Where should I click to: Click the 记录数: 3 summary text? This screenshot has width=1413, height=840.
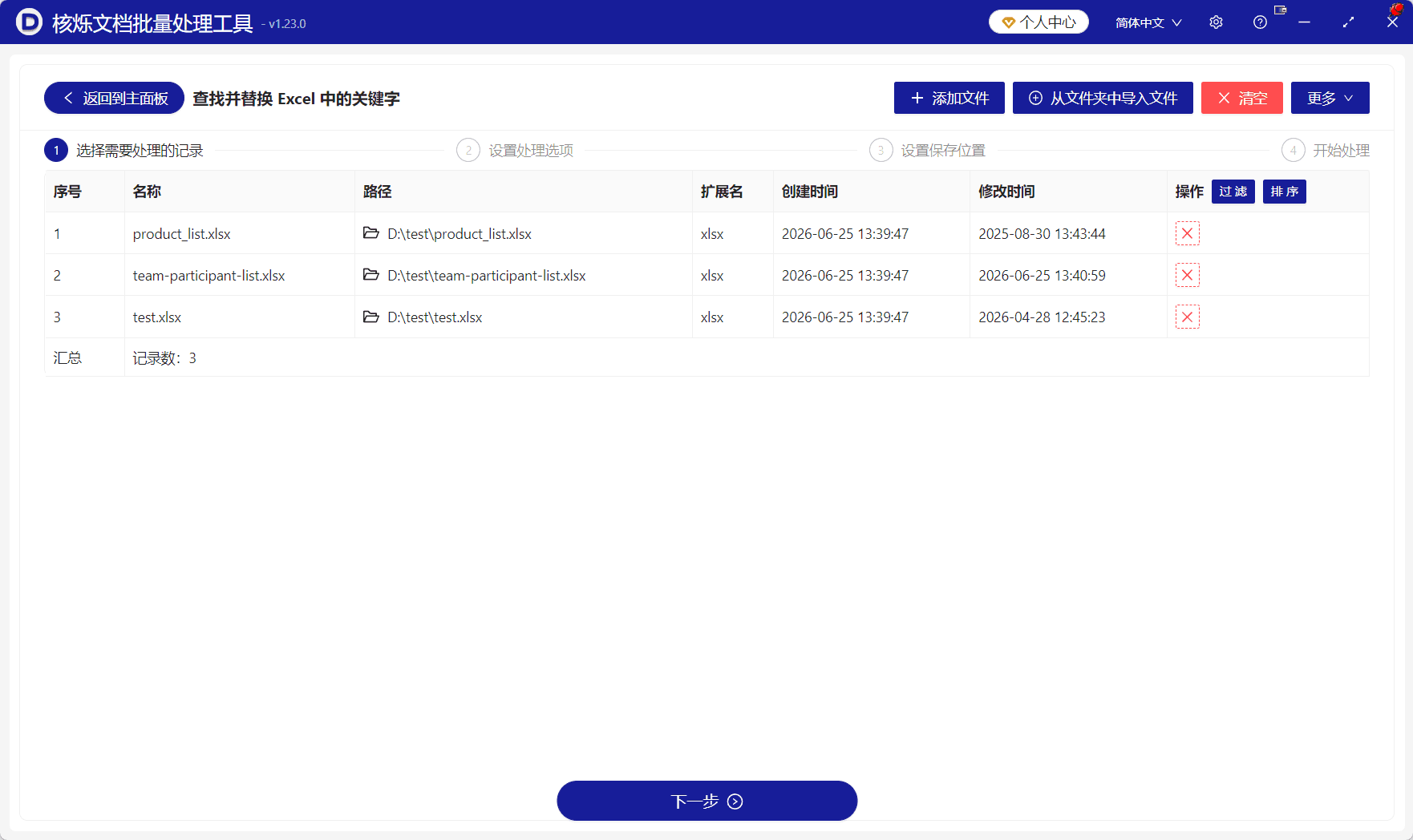click(x=164, y=357)
